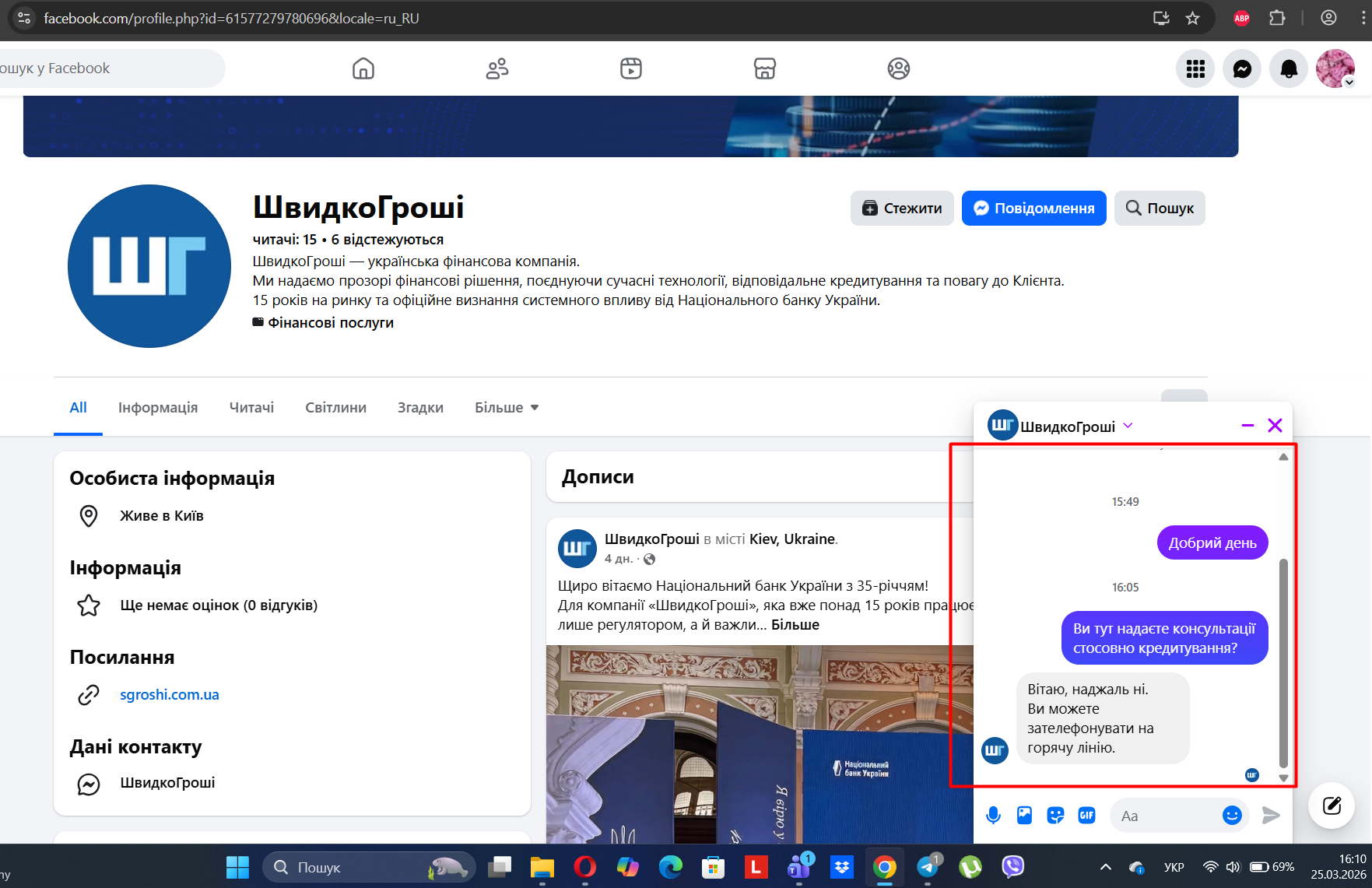The image size is (1372, 888).
Task: Click the Пошук search button on profile
Action: [x=1160, y=208]
